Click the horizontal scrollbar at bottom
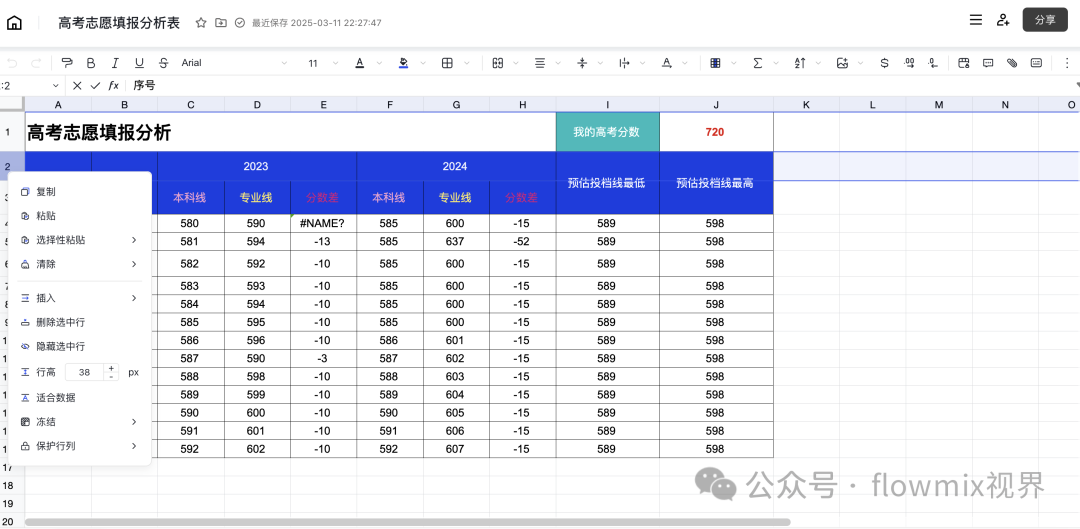The image size is (1080, 529). [408, 522]
